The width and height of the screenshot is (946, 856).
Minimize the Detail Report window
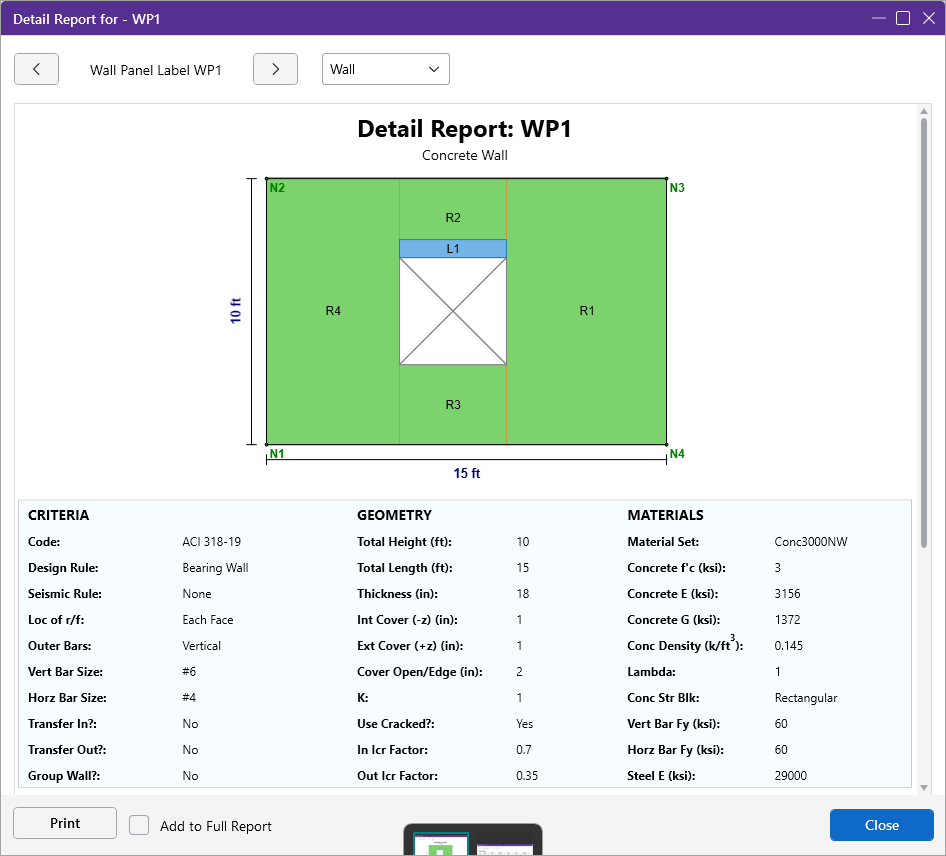[879, 17]
